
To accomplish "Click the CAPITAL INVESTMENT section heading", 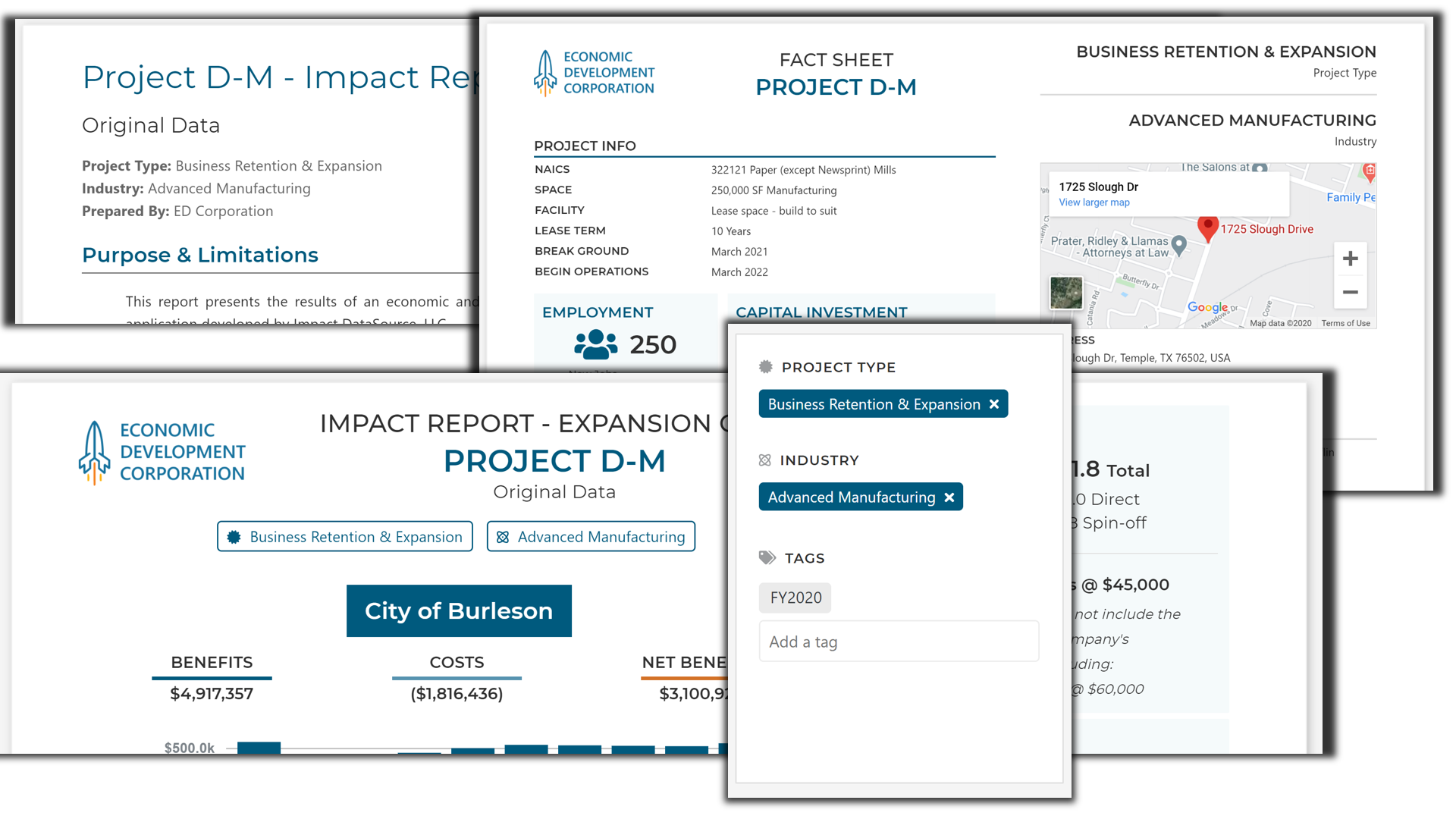I will coord(821,312).
